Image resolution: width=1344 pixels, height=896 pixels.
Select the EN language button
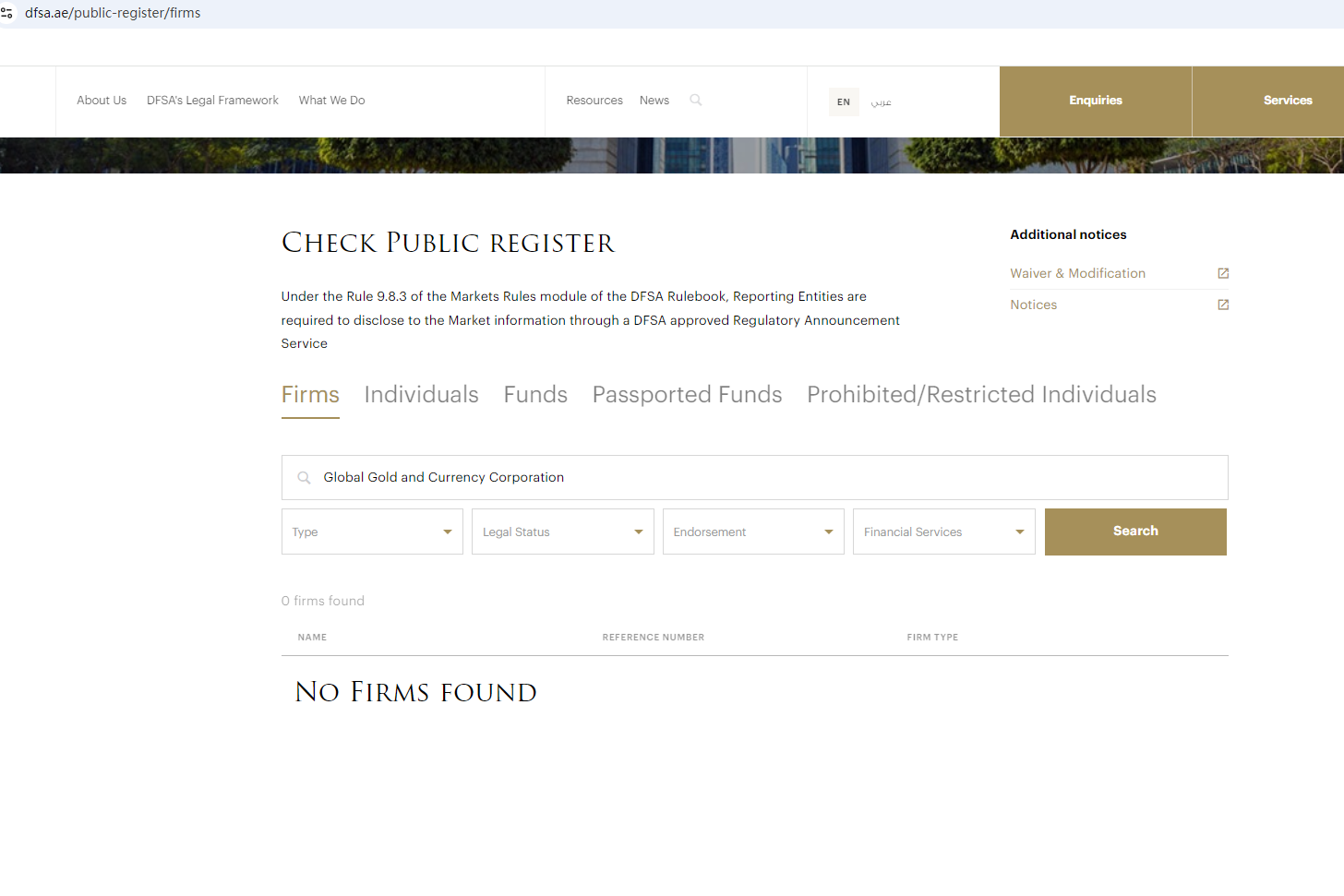pyautogui.click(x=844, y=102)
